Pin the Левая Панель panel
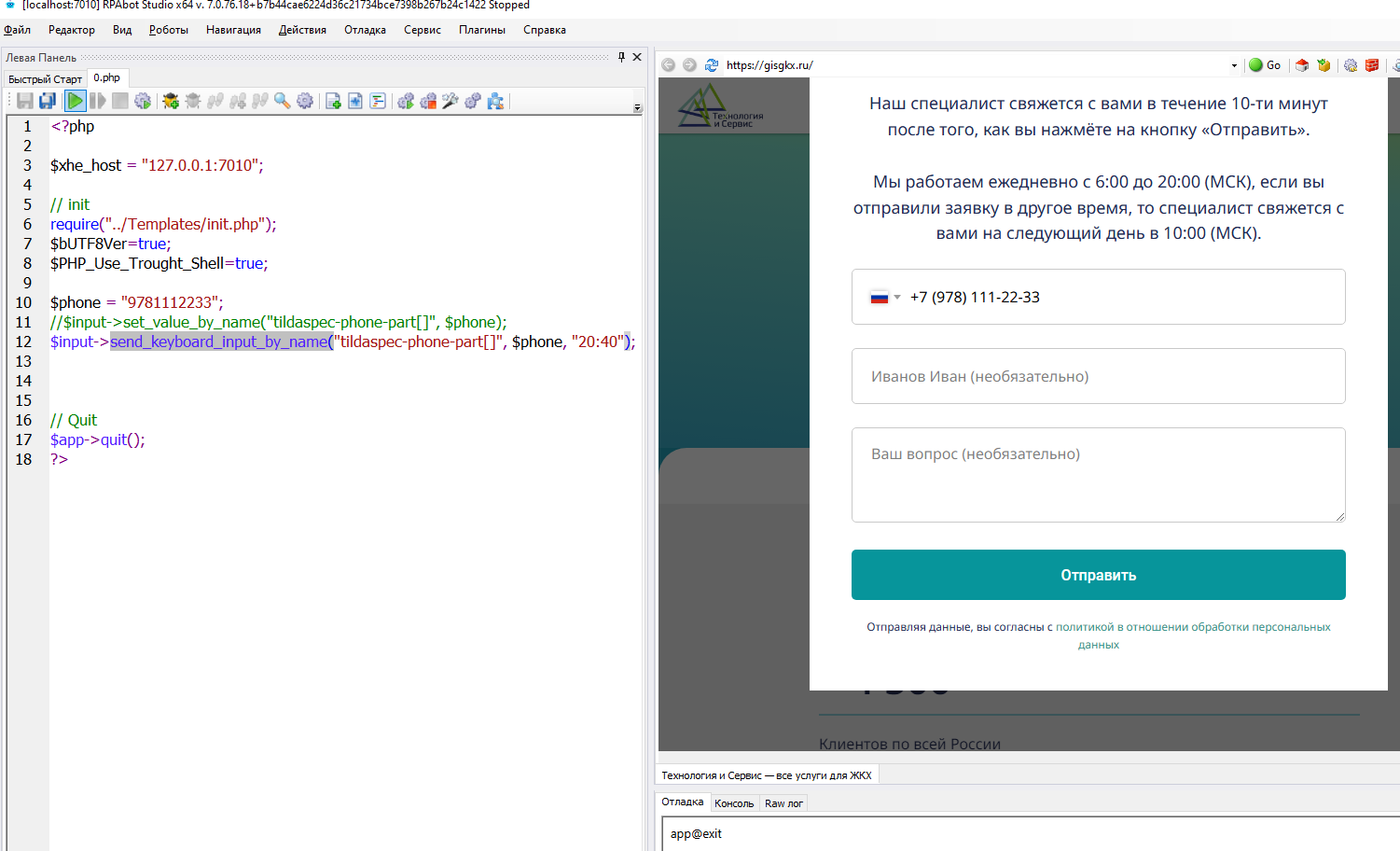 (621, 57)
